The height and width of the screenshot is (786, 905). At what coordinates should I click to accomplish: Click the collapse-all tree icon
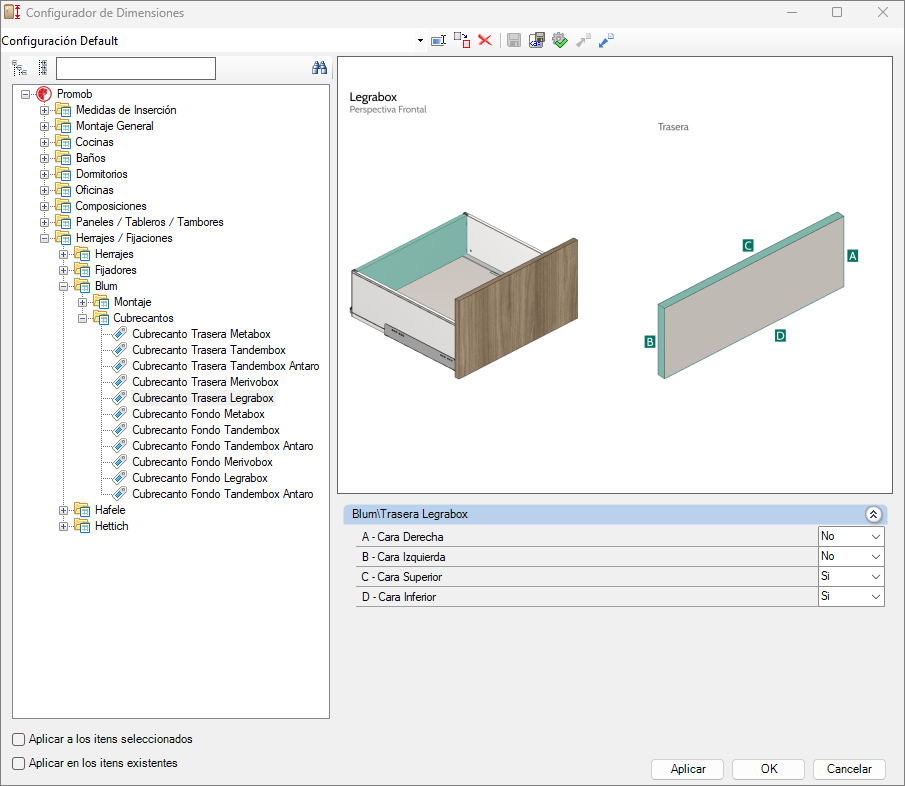click(42, 68)
